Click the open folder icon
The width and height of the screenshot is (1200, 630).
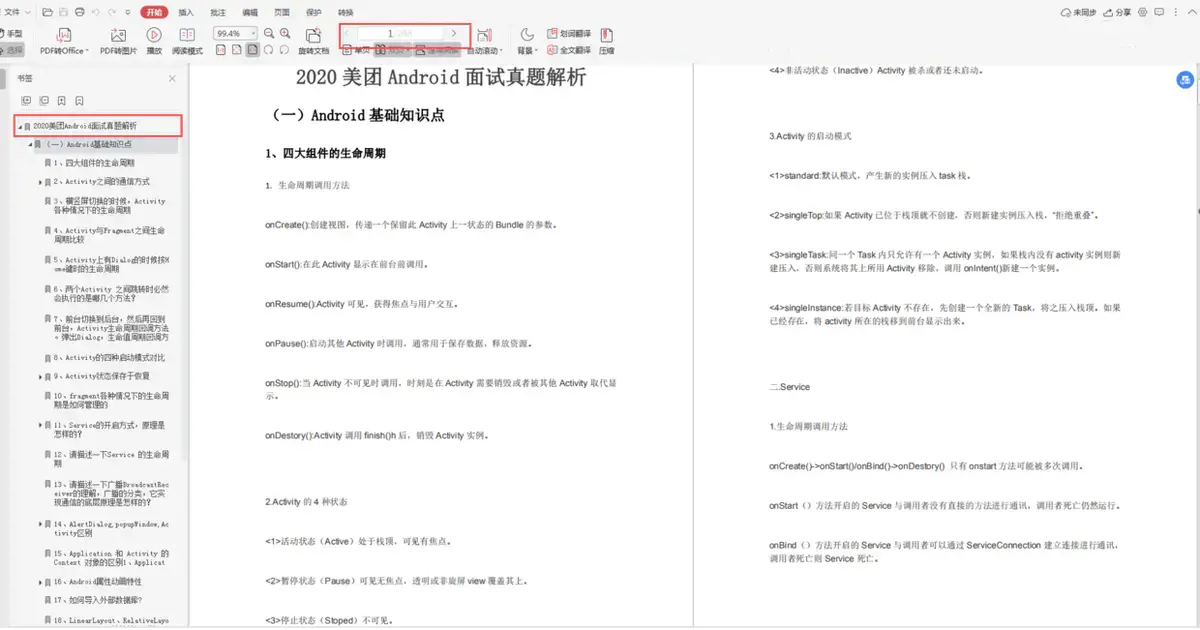(48, 12)
